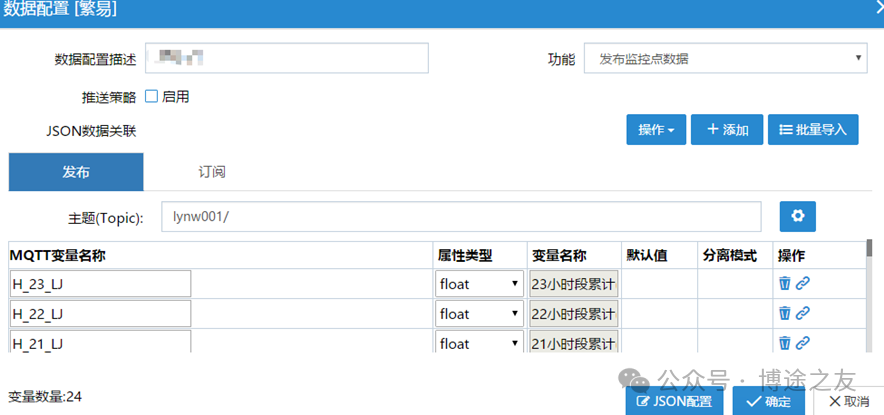Switch to the 发布 tab
This screenshot has width=884, height=415.
[76, 172]
